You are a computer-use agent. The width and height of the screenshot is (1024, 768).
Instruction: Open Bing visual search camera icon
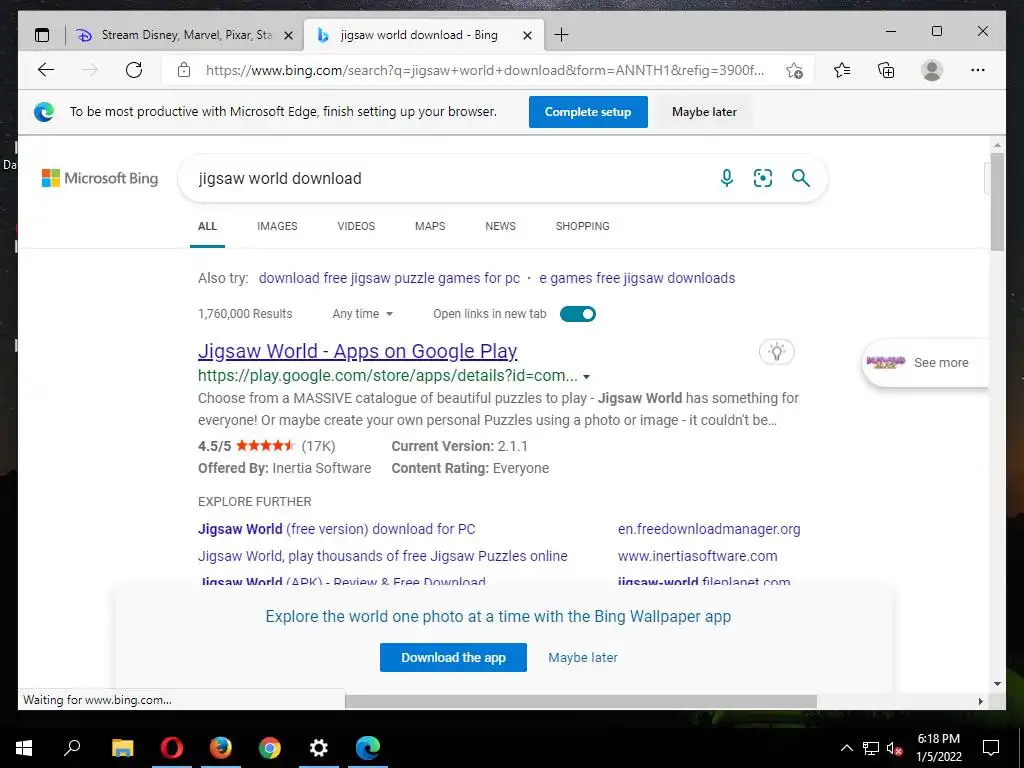763,178
